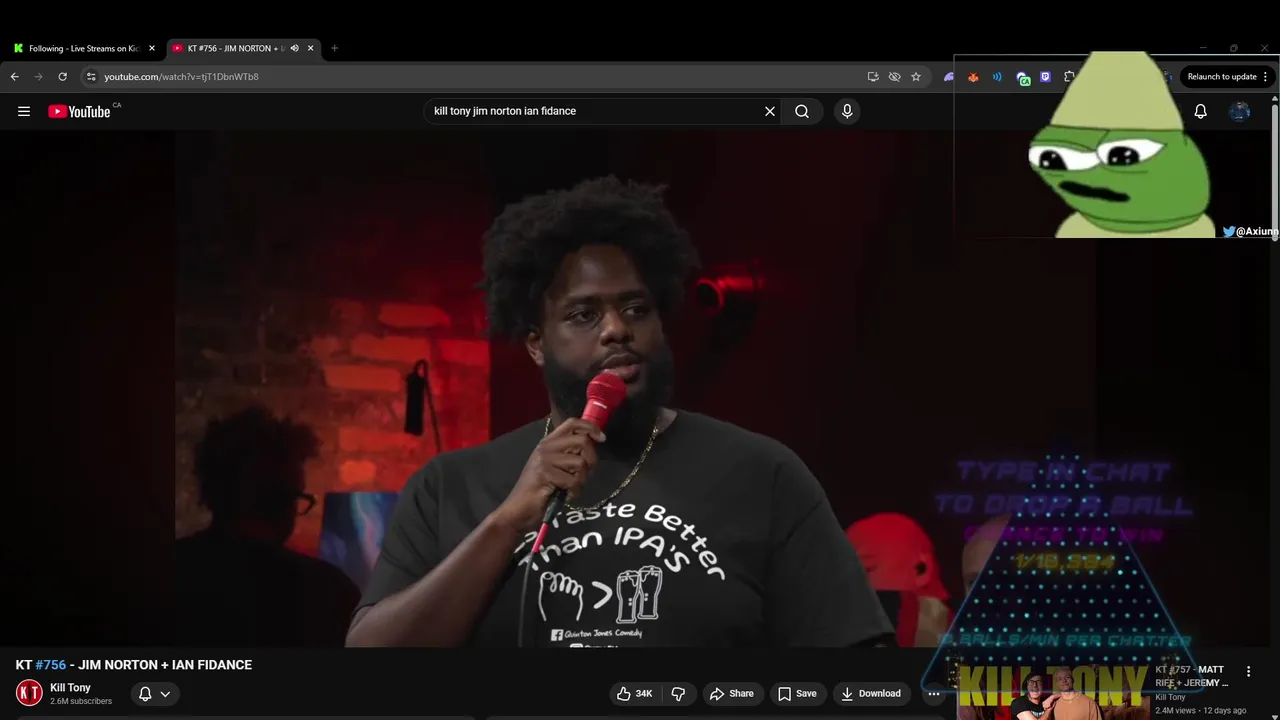The height and width of the screenshot is (720, 1280).
Task: Open the YouTube account avatar menu
Action: tap(1240, 111)
